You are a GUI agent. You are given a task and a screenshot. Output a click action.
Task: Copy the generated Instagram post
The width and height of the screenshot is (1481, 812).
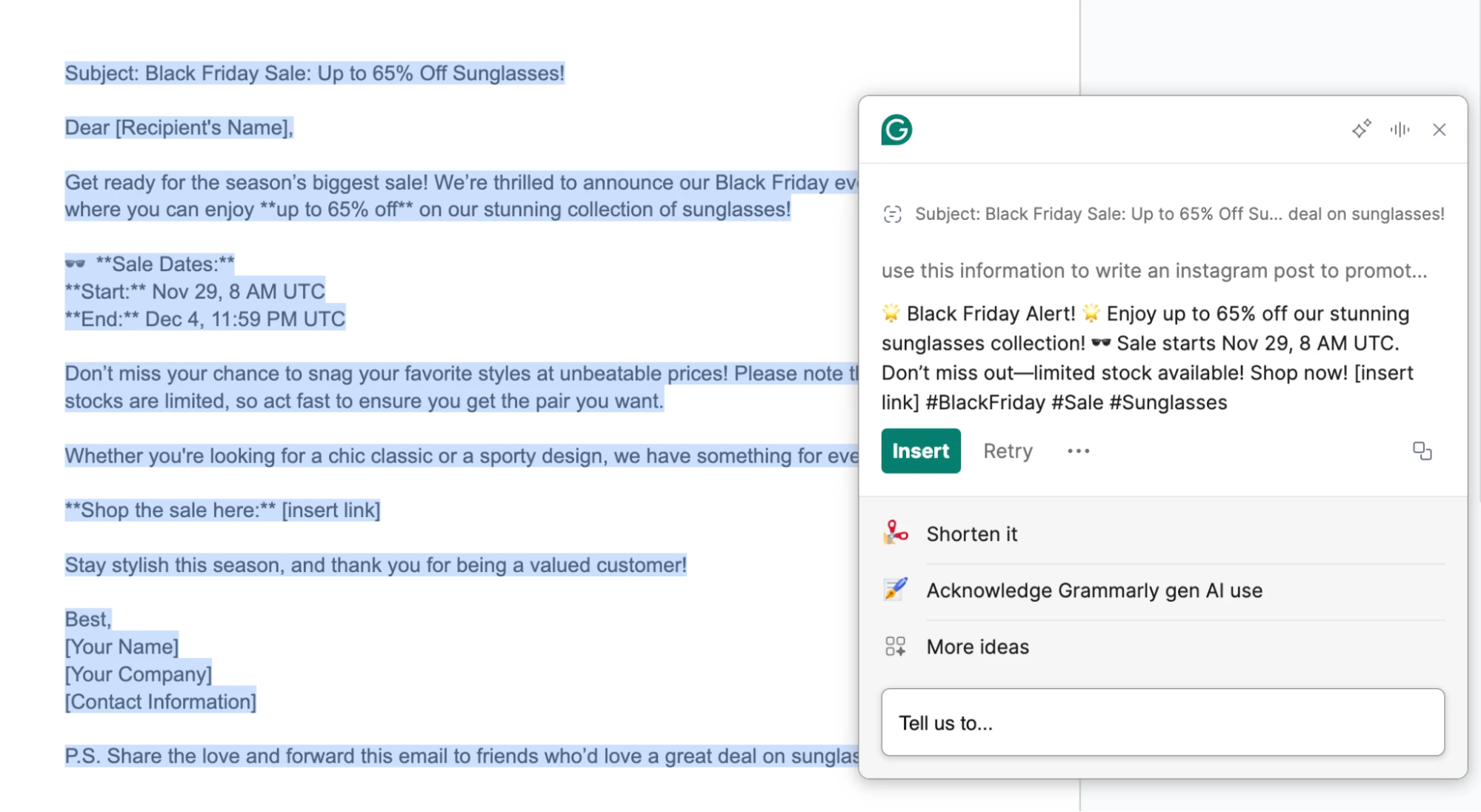[x=1422, y=450]
